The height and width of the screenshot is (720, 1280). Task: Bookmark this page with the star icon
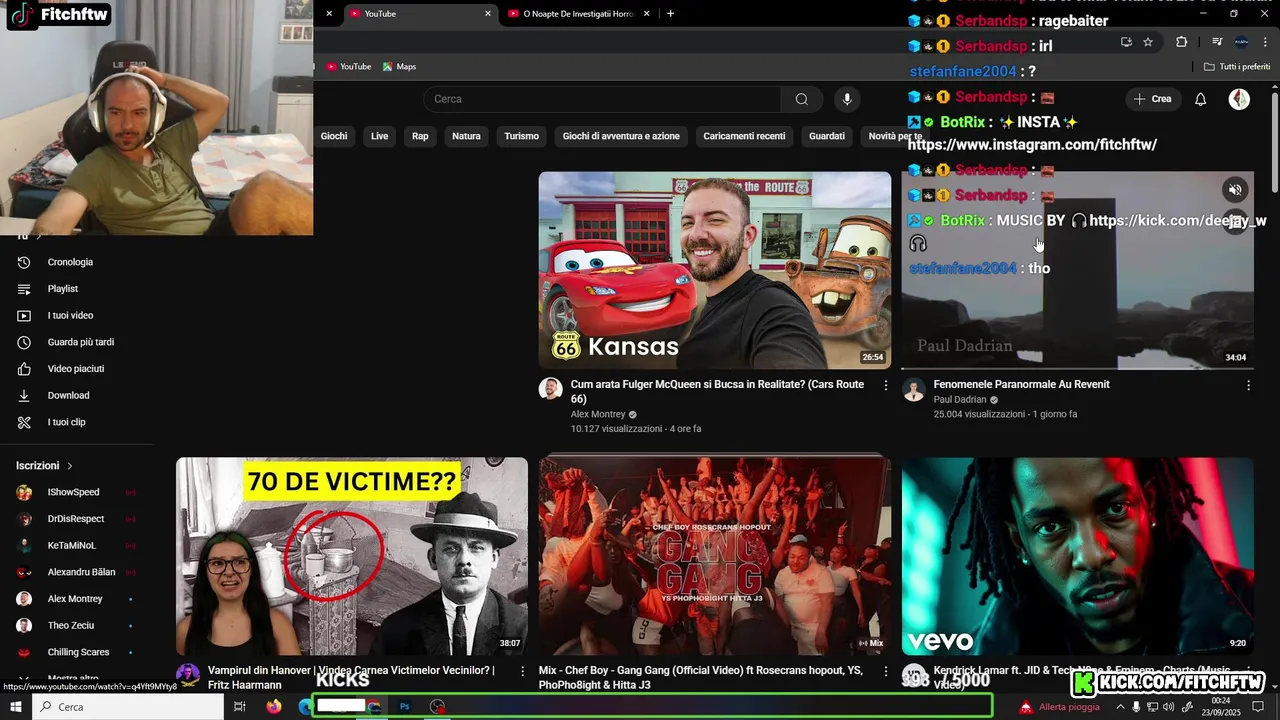(x=1148, y=42)
